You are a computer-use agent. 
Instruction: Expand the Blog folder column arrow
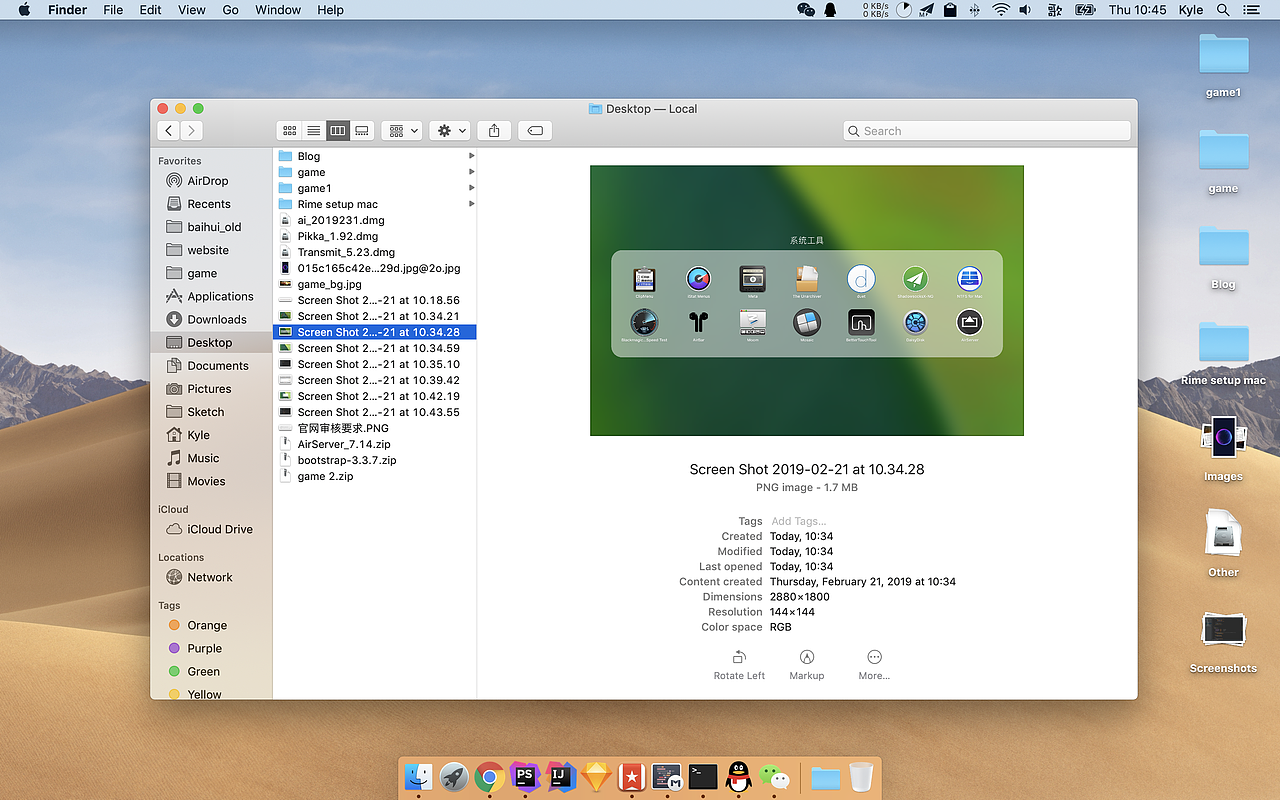(471, 156)
